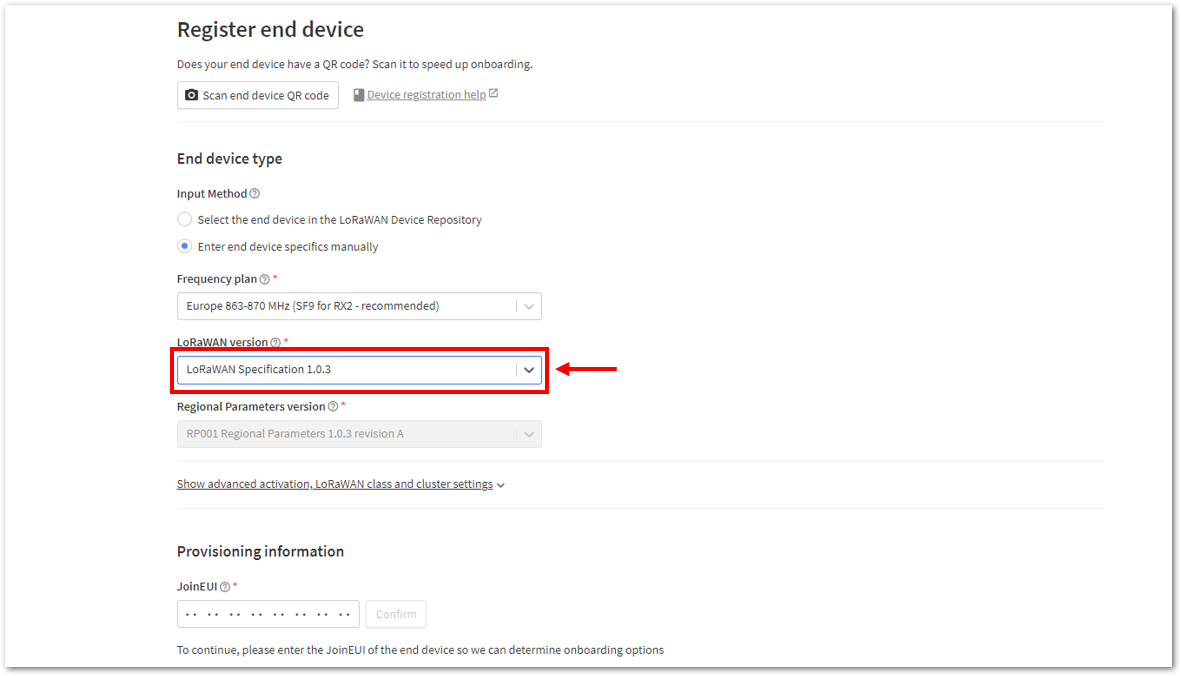Open the Input Method help tooltip icon

coord(255,193)
